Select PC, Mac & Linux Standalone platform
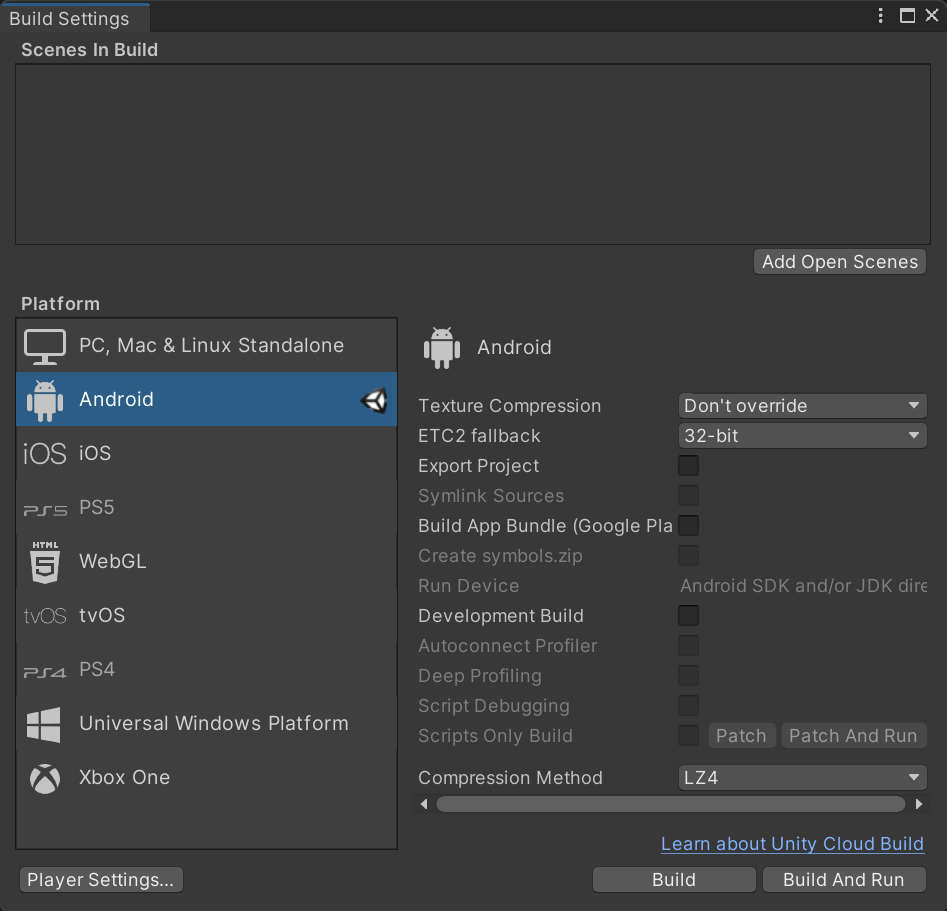Screen dimensions: 947x911 click(207, 346)
